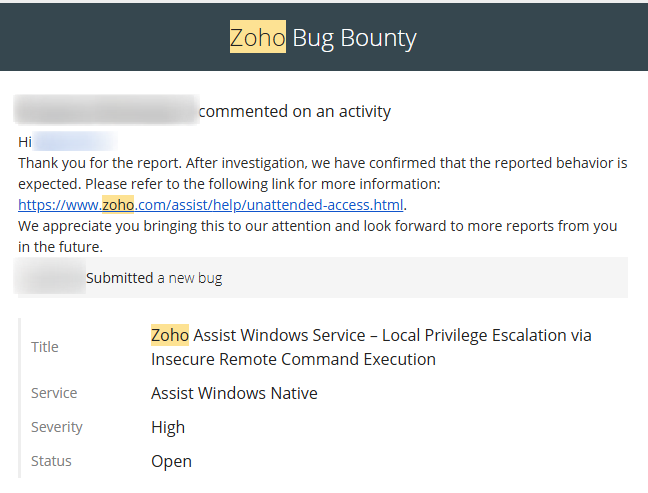Viewport: 648px width, 493px height.
Task: Open the unattended-access help link
Action: 212,205
